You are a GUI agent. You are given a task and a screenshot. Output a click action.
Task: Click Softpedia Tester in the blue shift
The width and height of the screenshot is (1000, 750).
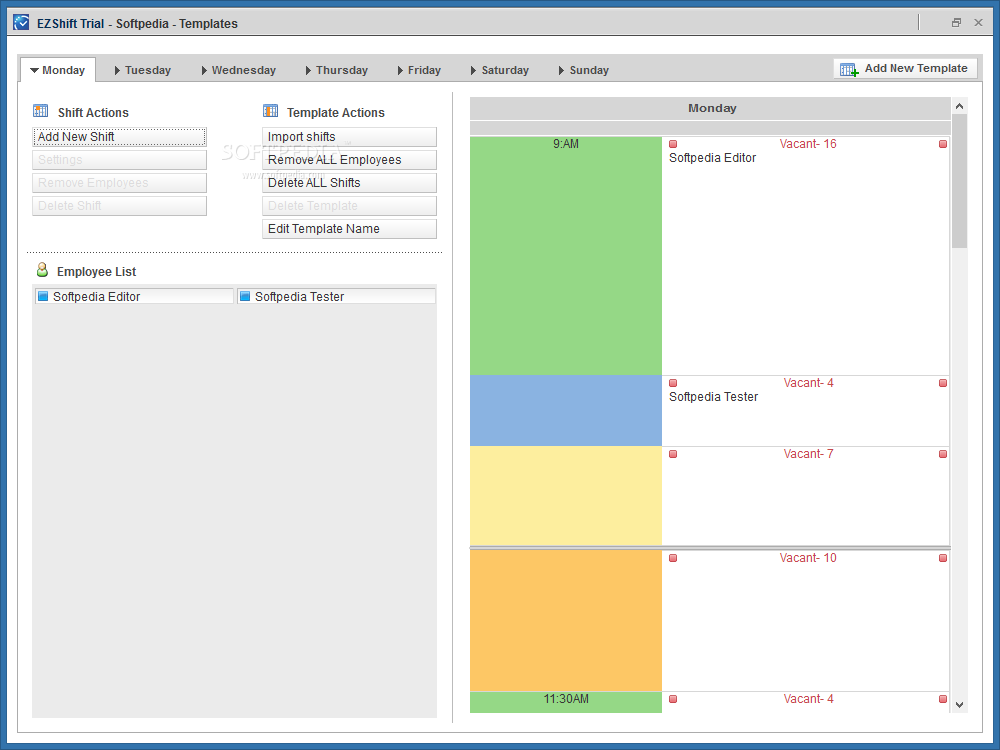click(x=713, y=397)
